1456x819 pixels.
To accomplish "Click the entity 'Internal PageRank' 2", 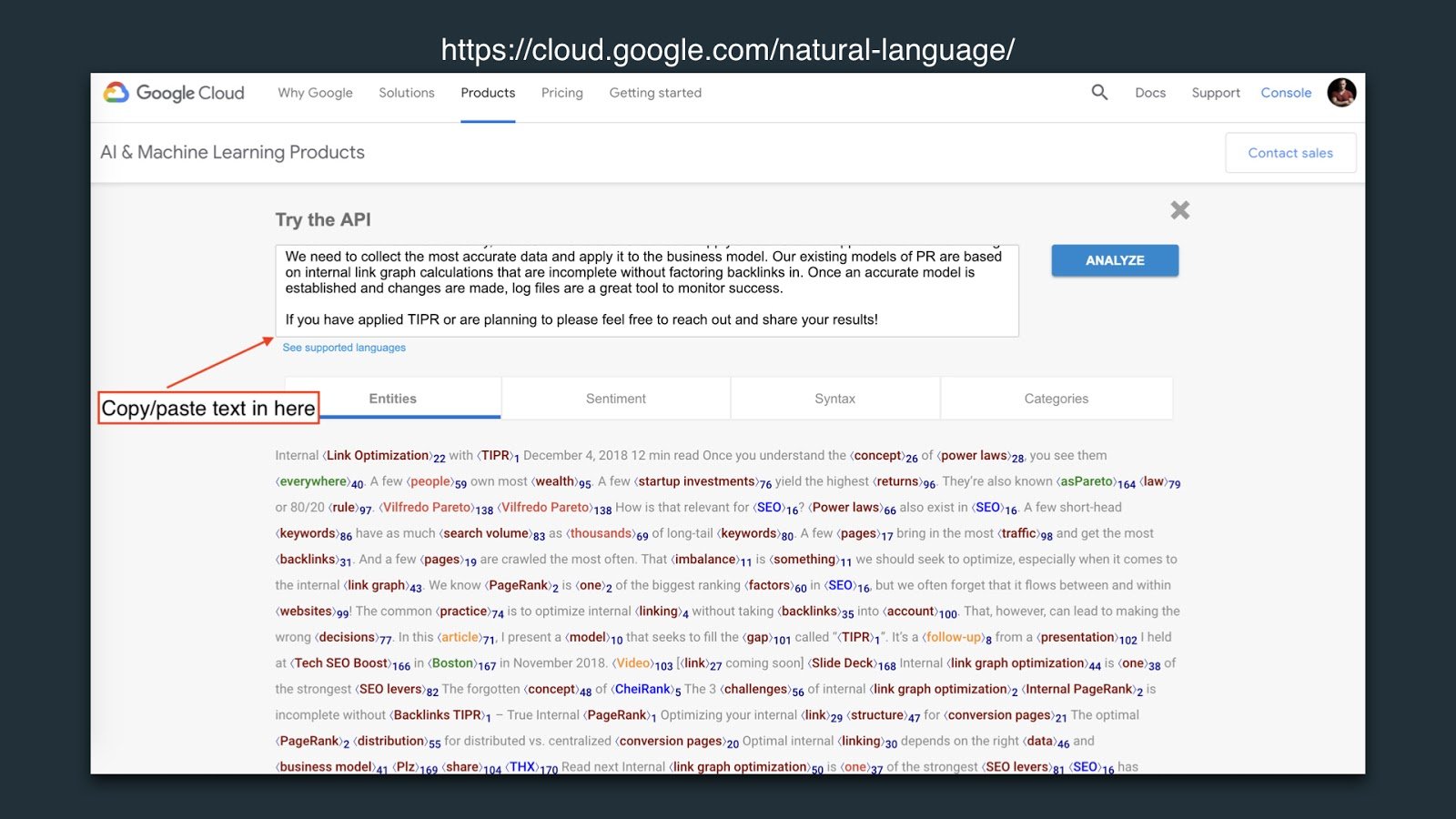I will (1082, 689).
